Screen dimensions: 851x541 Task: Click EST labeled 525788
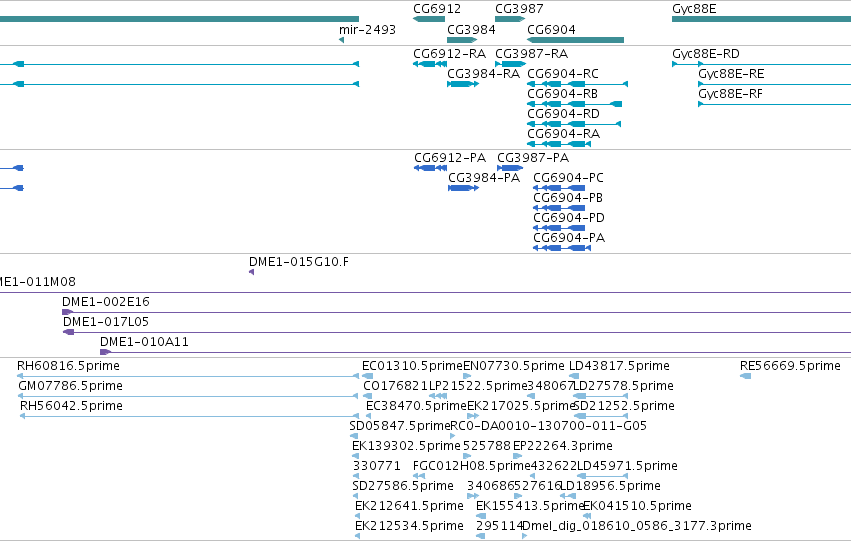pyautogui.click(x=487, y=446)
